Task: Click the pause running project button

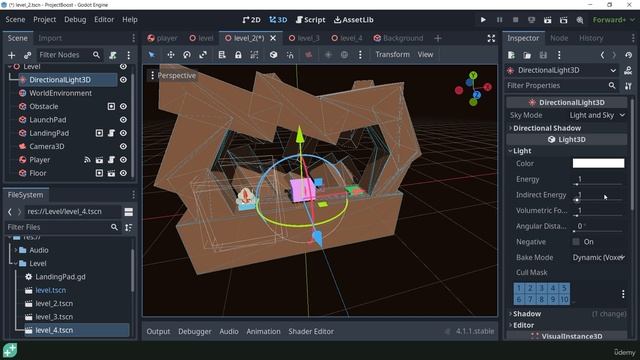Action: point(499,20)
